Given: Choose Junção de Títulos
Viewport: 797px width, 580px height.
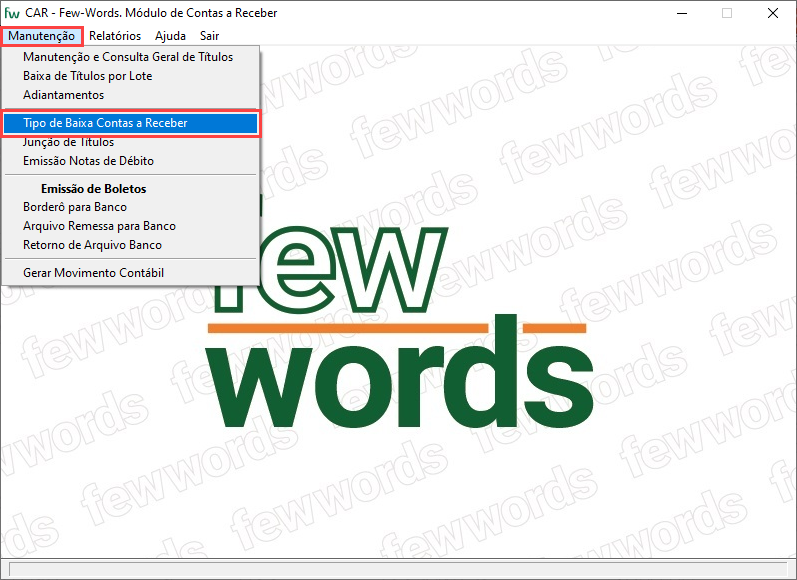Looking at the screenshot, I should point(131,142).
